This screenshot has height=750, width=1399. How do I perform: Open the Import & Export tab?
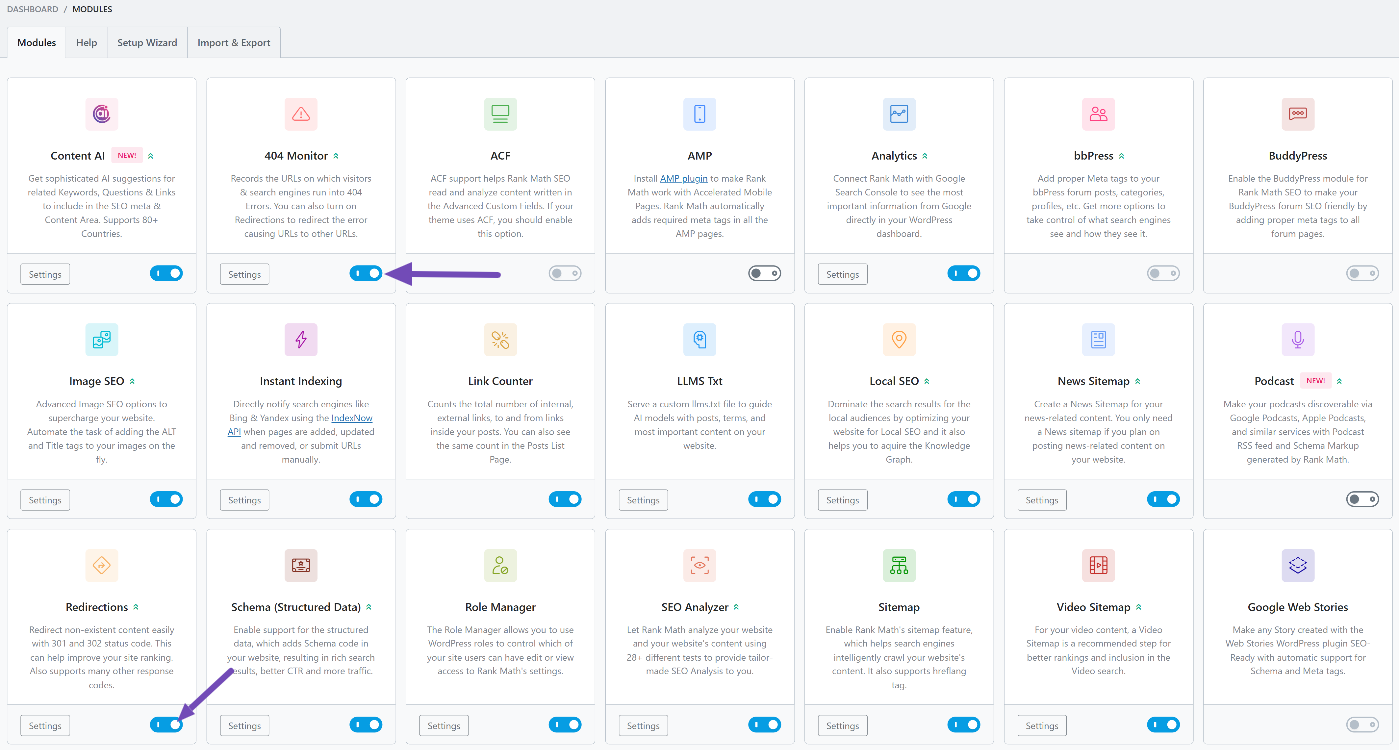[x=234, y=43]
